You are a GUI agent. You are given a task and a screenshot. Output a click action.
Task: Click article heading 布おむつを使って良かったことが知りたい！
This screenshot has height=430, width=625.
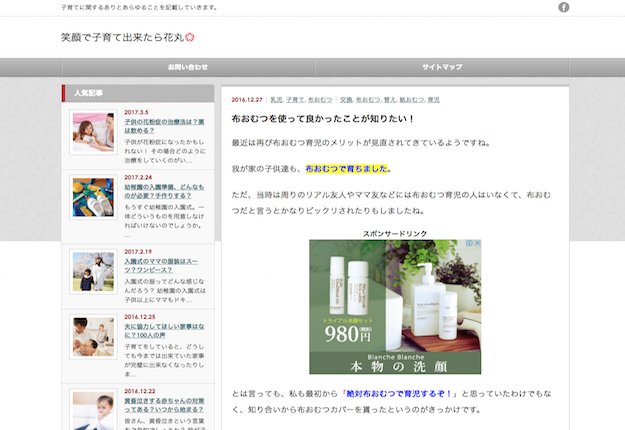pyautogui.click(x=323, y=119)
